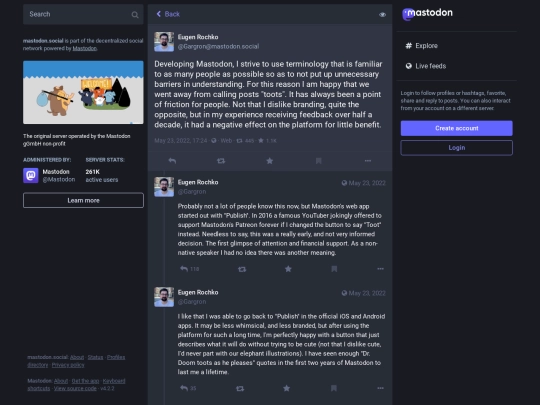Toggle sensitive content with the eye icon
The image size is (540, 405).
click(x=382, y=15)
